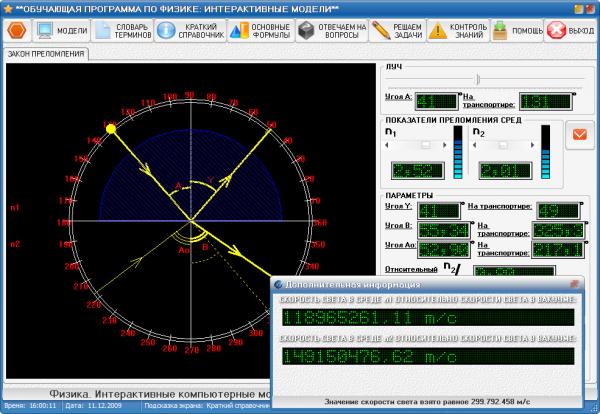Click the Угол A label
The image size is (600, 414).
(x=399, y=96)
